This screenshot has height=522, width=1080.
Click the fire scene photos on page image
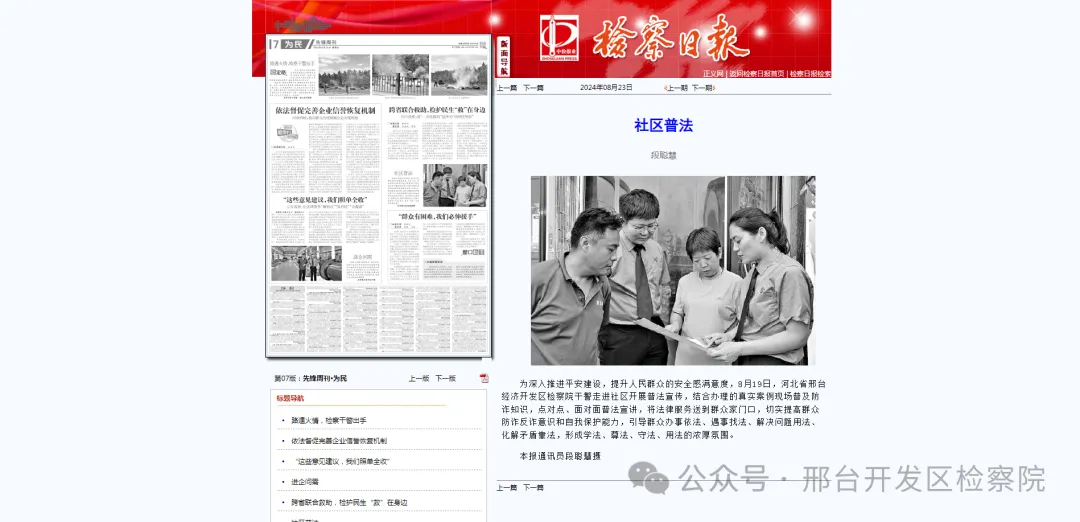click(402, 75)
